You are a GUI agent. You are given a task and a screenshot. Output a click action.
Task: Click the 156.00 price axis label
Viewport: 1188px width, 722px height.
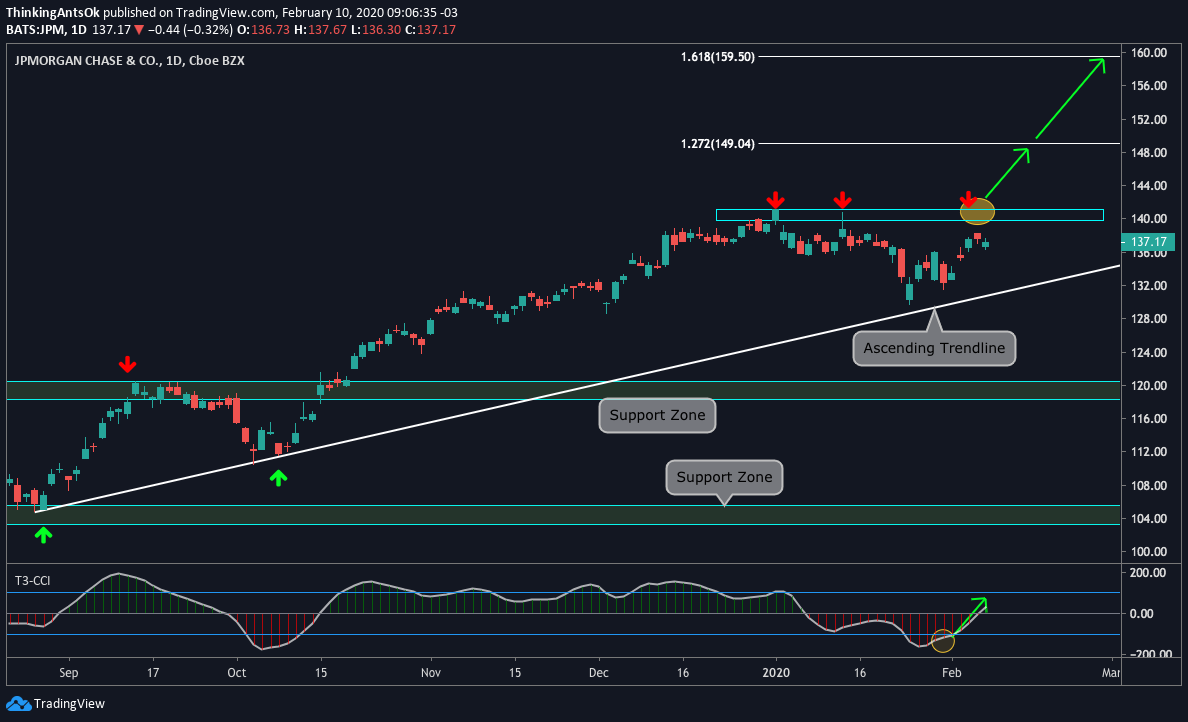[1149, 86]
